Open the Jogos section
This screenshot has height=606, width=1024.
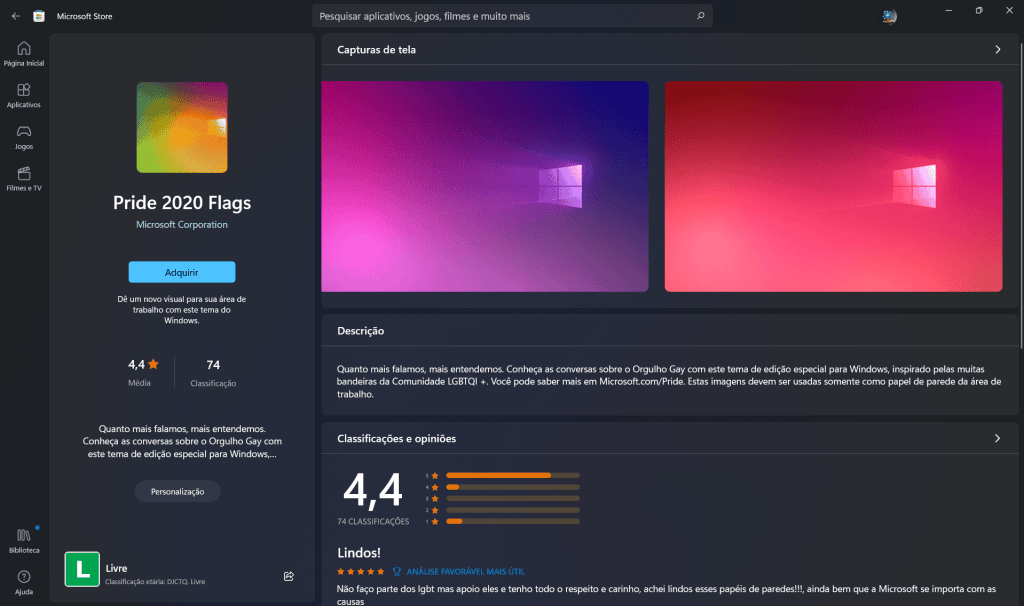24,137
